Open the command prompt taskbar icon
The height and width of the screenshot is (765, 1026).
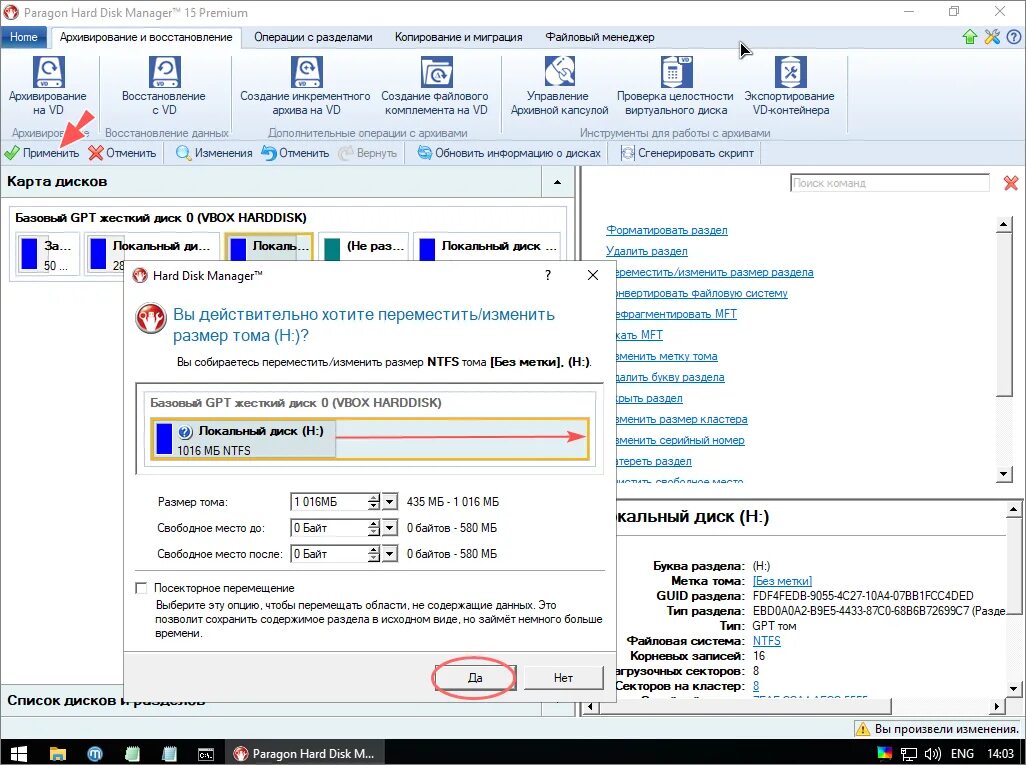[206, 753]
